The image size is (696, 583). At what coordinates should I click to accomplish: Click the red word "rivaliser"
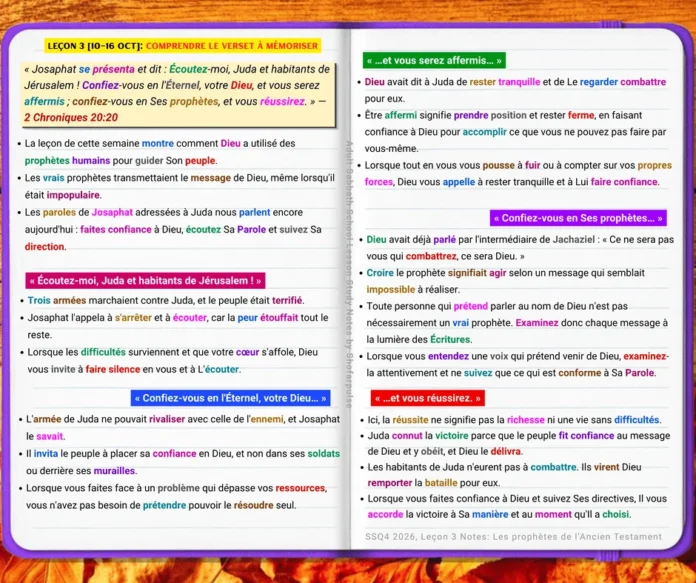tap(167, 419)
